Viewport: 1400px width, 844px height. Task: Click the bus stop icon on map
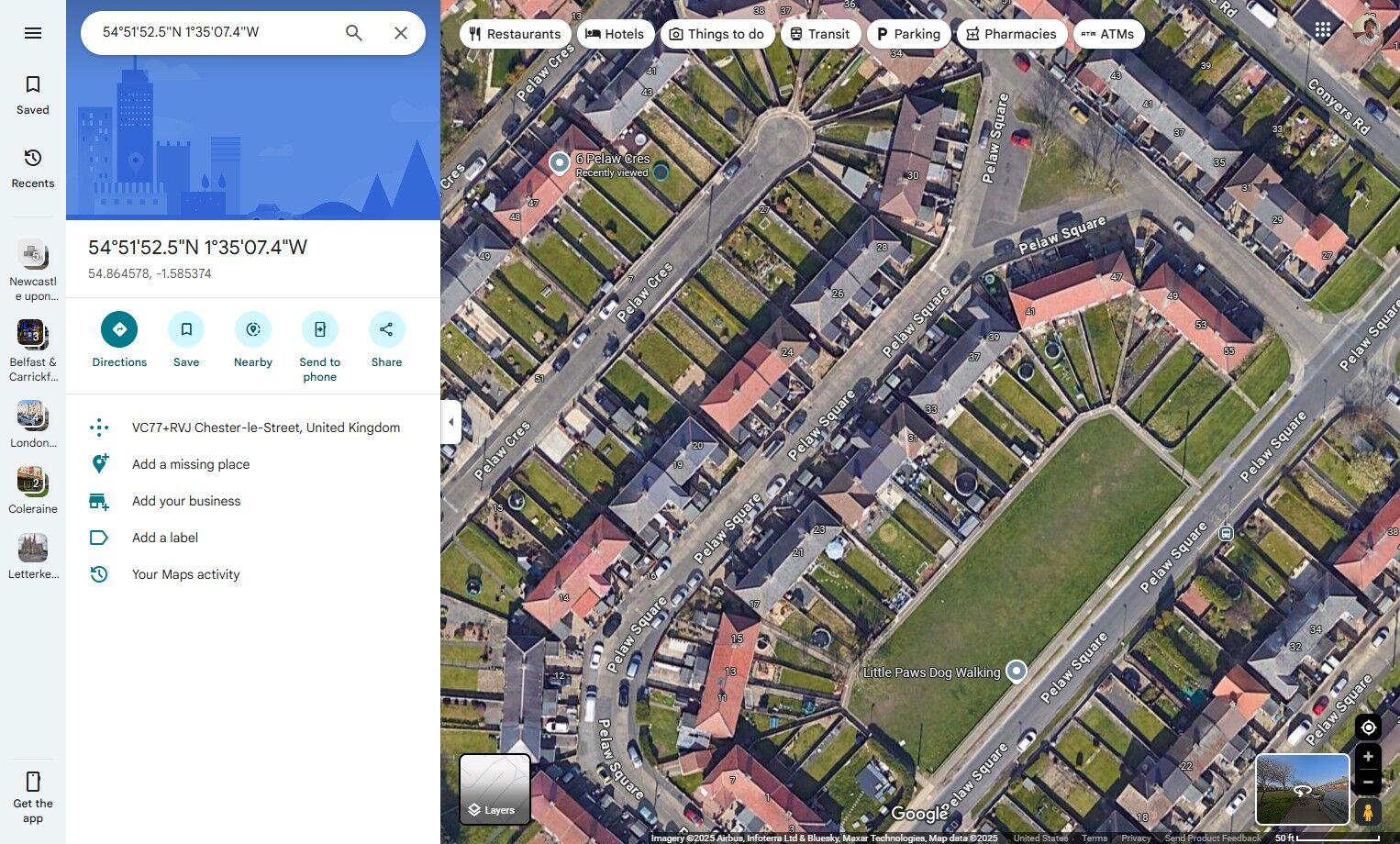[1227, 533]
